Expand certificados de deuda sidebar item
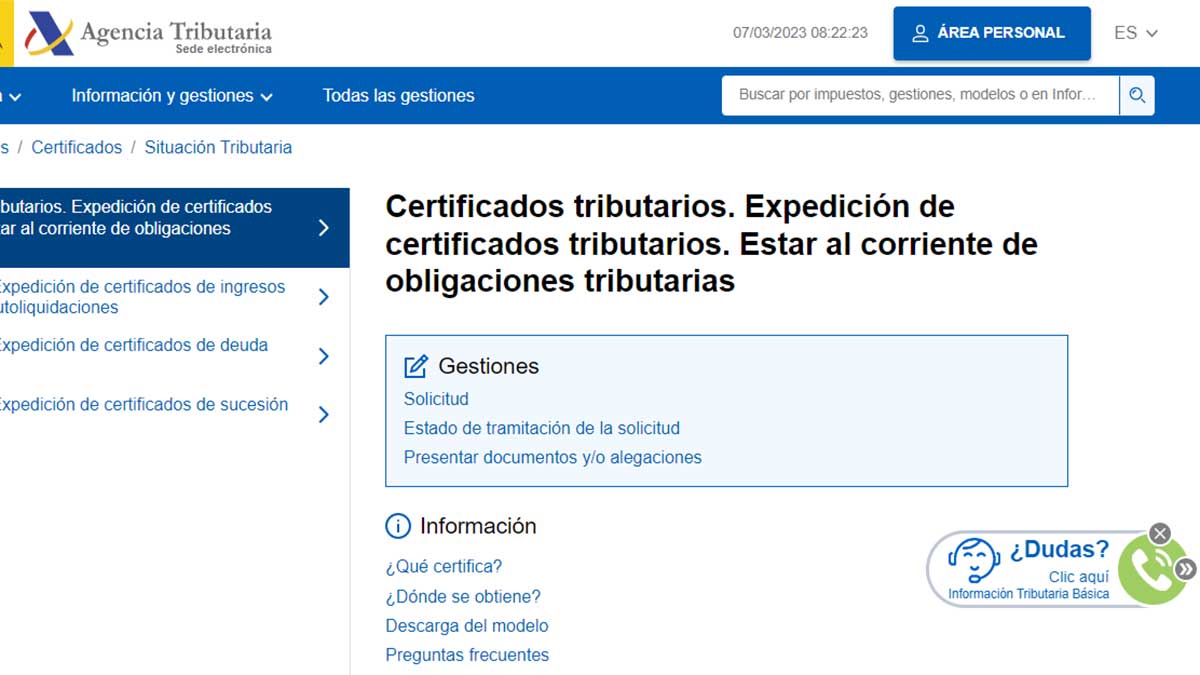Viewport: 1200px width, 675px height. click(x=323, y=356)
